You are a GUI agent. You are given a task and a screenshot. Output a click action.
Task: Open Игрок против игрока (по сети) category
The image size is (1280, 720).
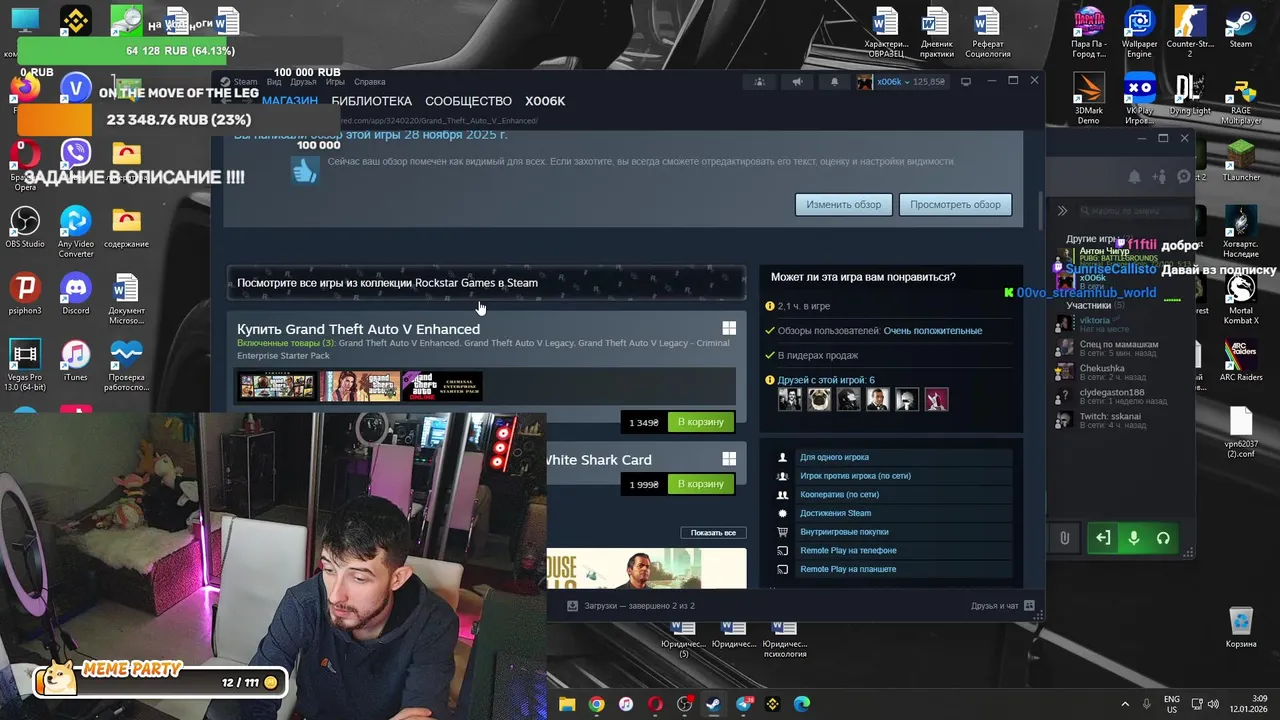[855, 476]
